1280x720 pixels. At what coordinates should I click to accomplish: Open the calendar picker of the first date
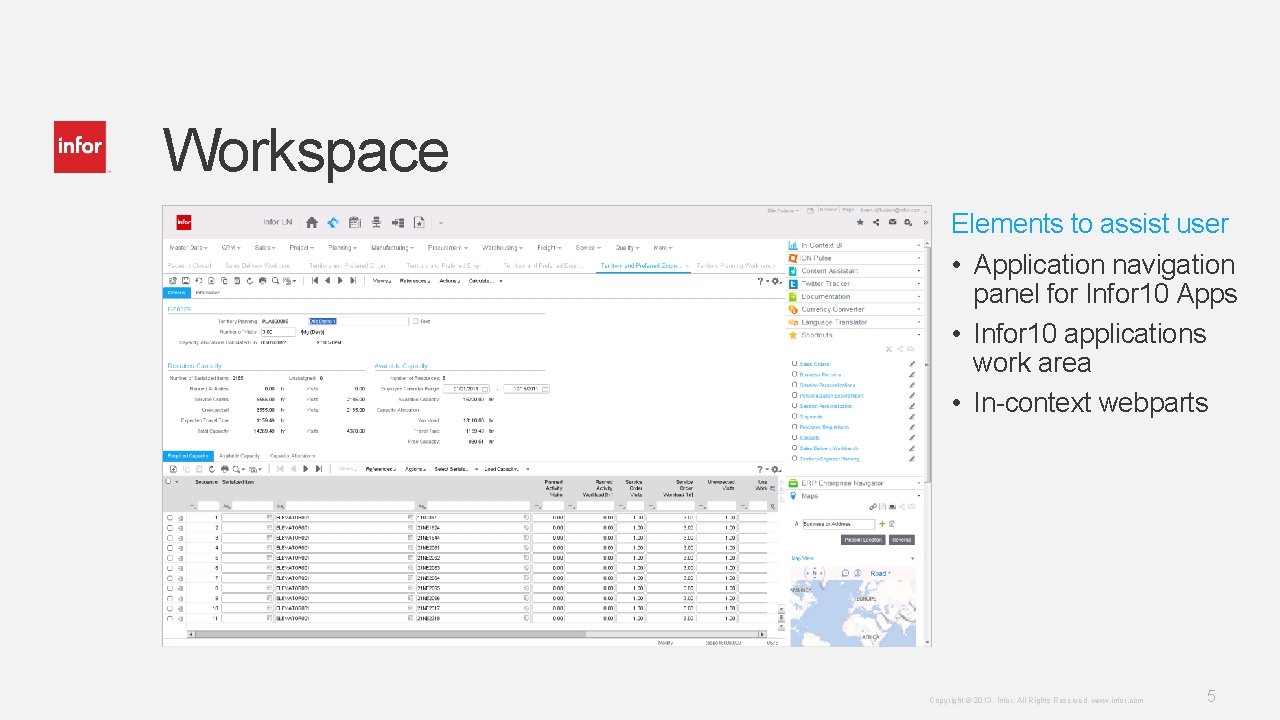point(485,388)
